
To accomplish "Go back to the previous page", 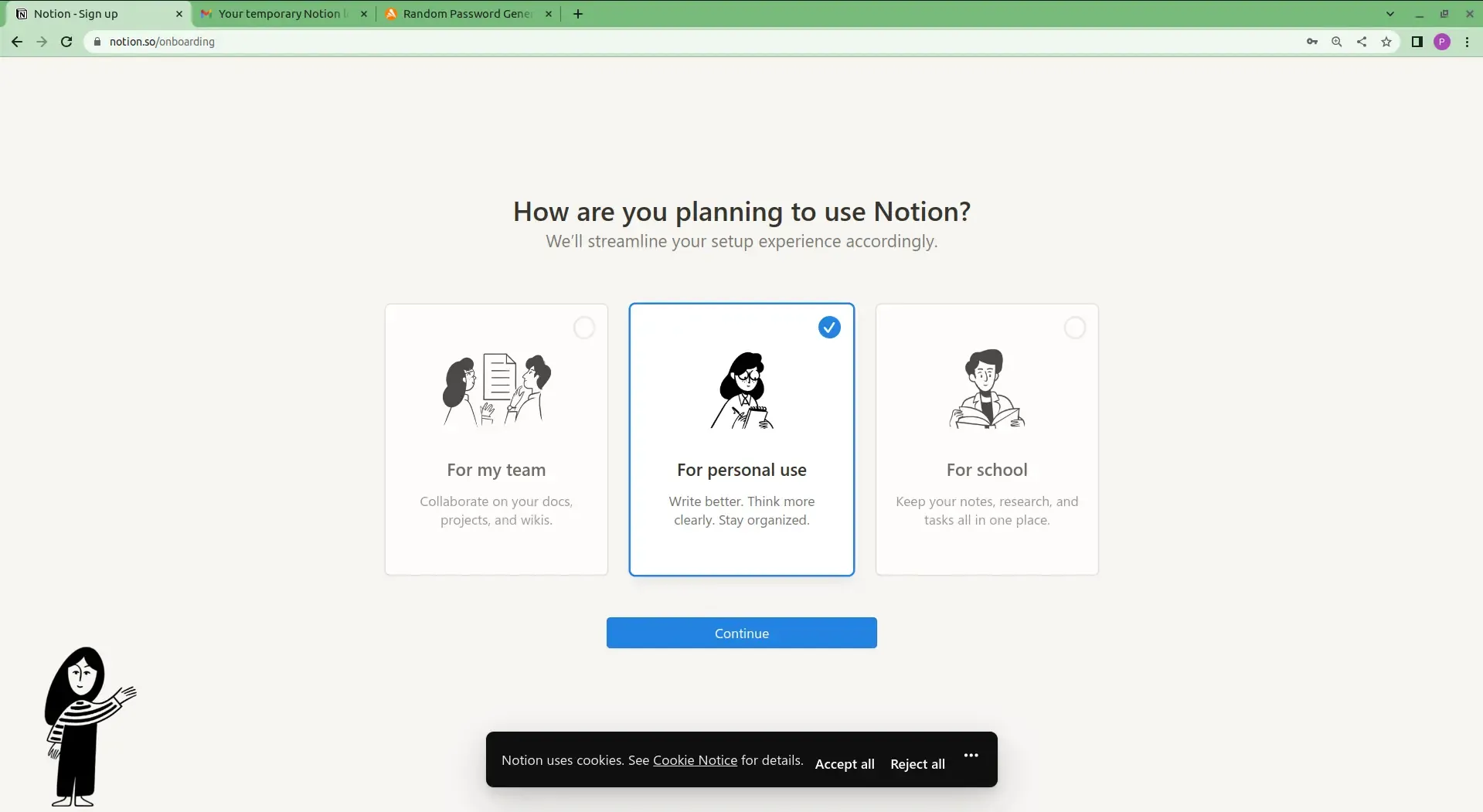I will pyautogui.click(x=17, y=42).
